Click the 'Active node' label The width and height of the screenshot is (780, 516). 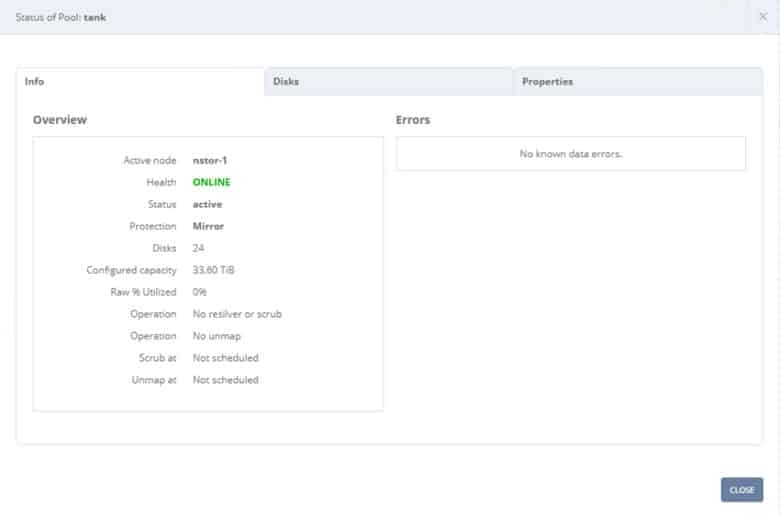click(x=150, y=160)
